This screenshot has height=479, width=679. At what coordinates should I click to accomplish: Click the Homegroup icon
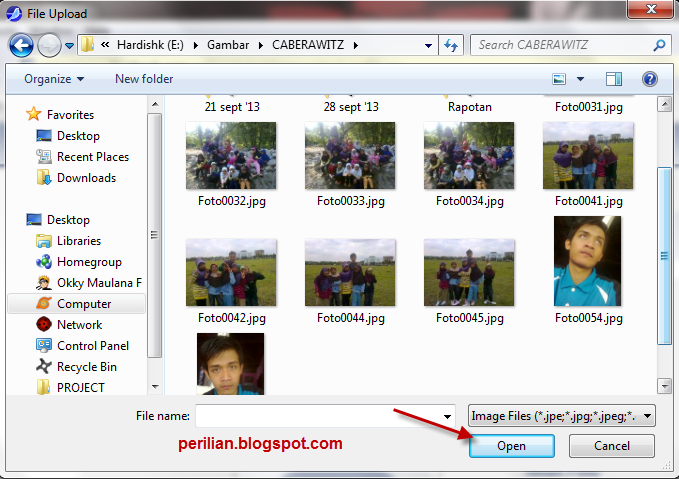tap(44, 262)
